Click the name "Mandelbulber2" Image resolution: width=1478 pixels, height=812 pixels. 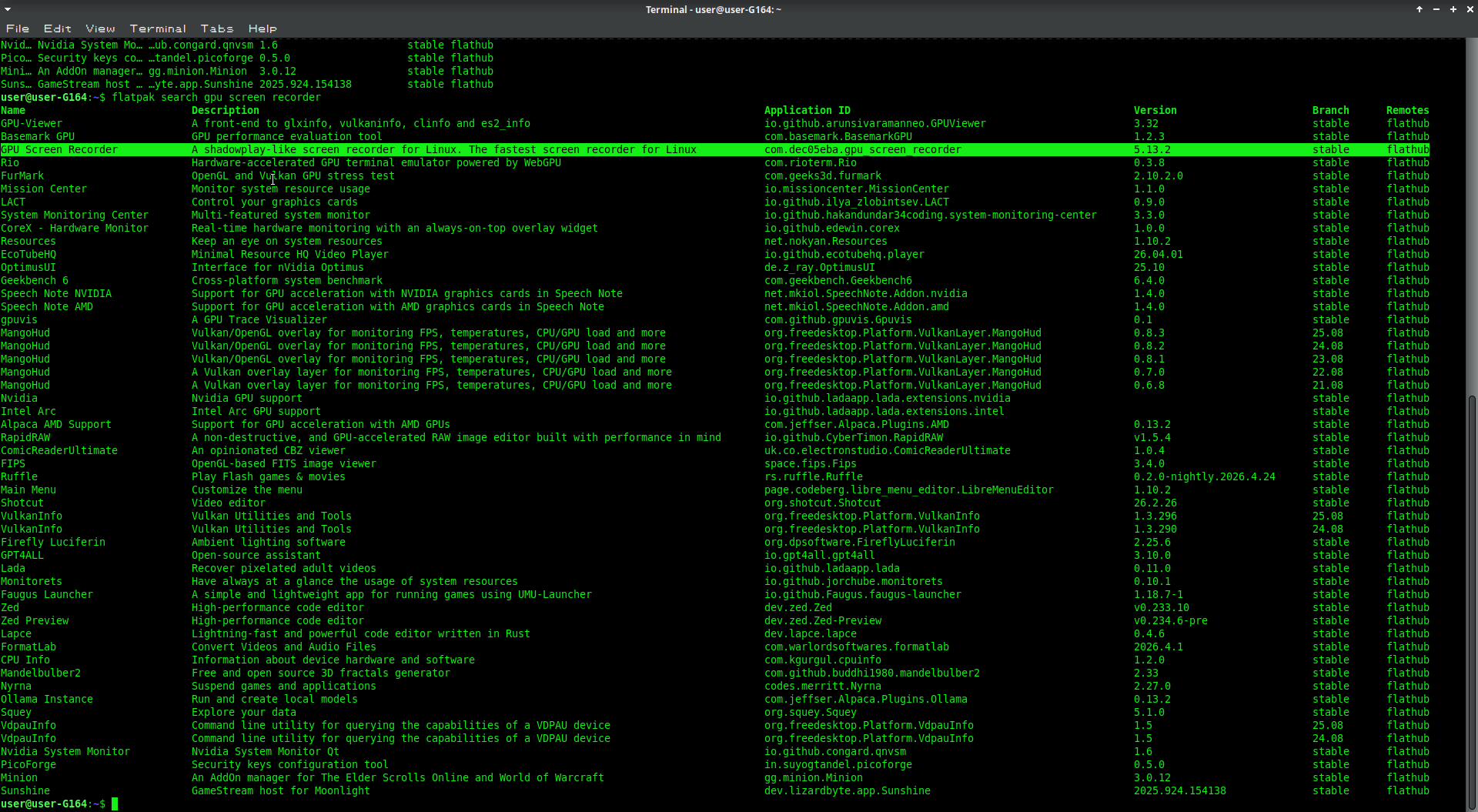point(41,673)
